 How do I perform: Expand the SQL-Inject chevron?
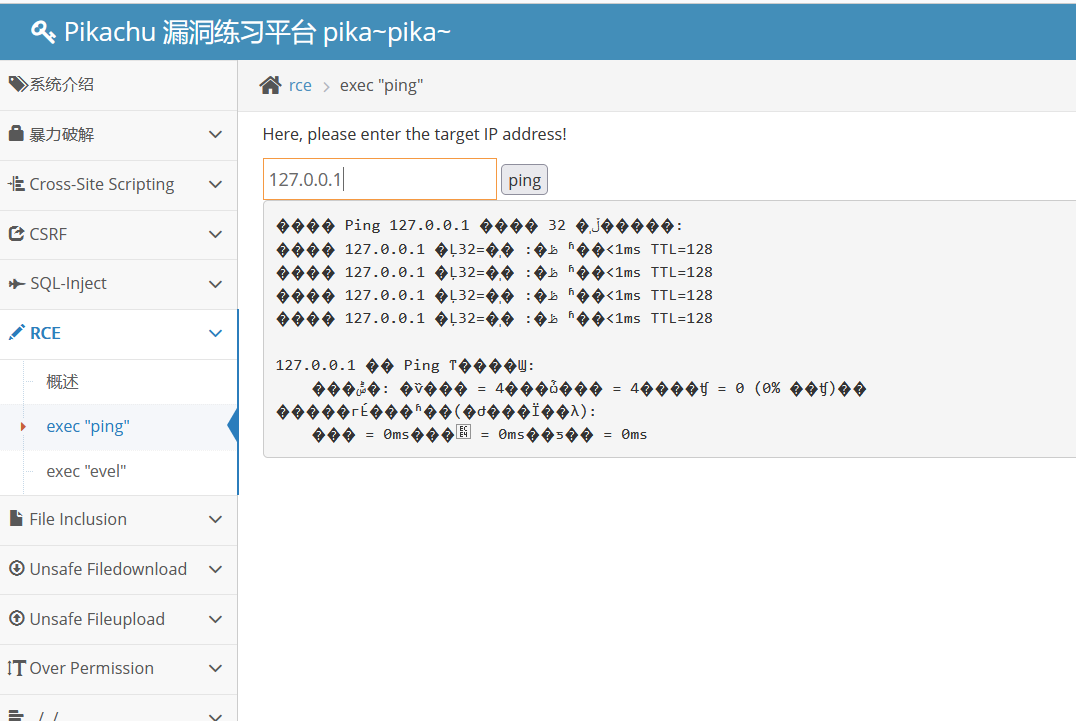(215, 284)
